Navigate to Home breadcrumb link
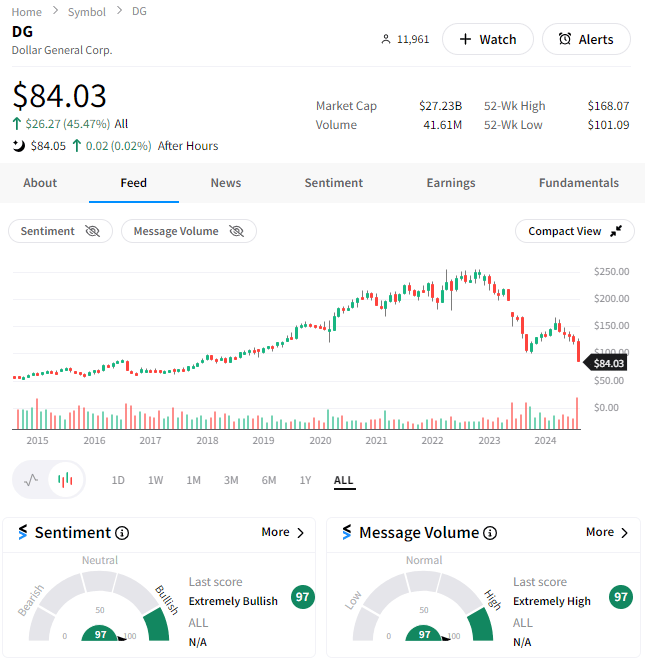645x662 pixels. tap(27, 11)
